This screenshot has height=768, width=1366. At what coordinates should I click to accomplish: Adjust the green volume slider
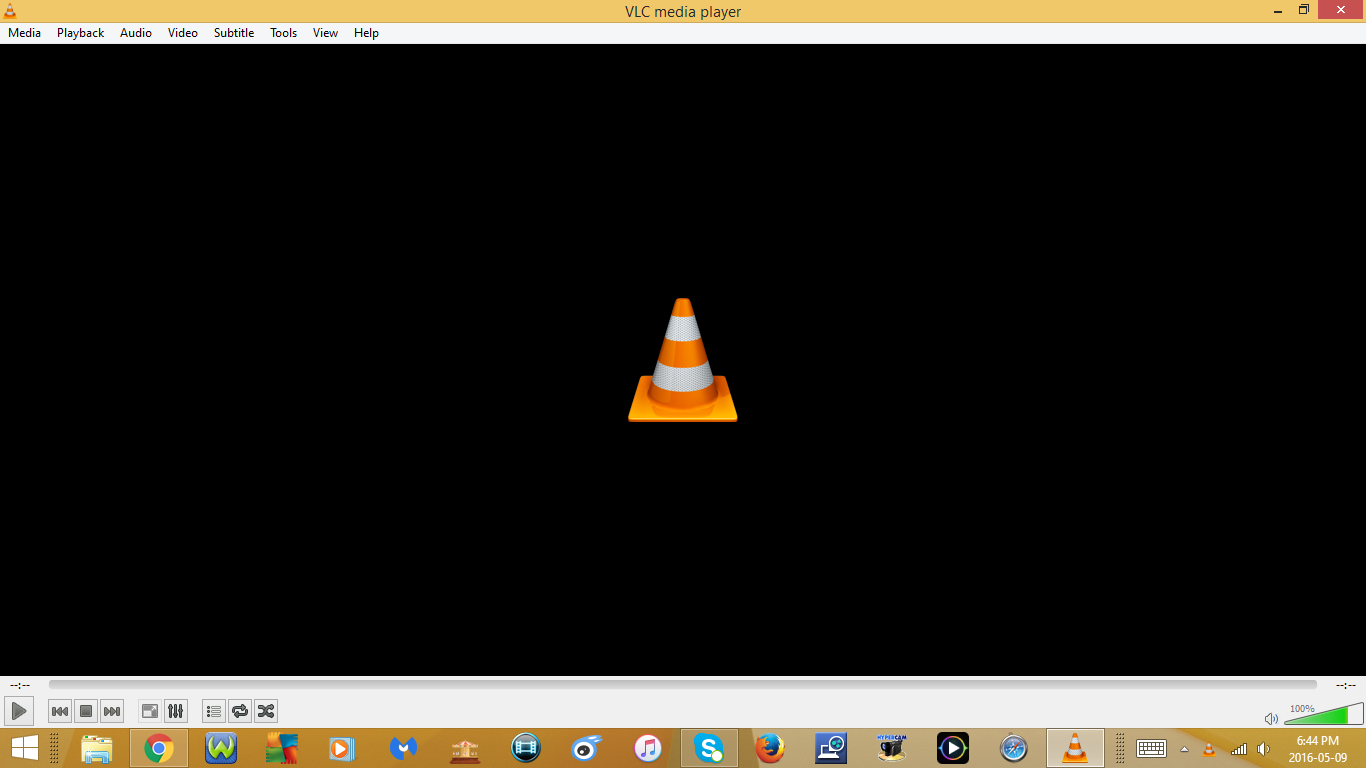1324,714
